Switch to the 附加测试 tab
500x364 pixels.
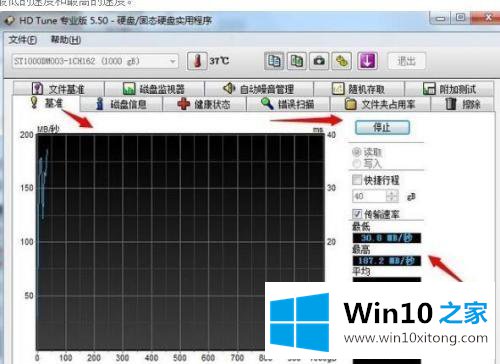[x=449, y=89]
